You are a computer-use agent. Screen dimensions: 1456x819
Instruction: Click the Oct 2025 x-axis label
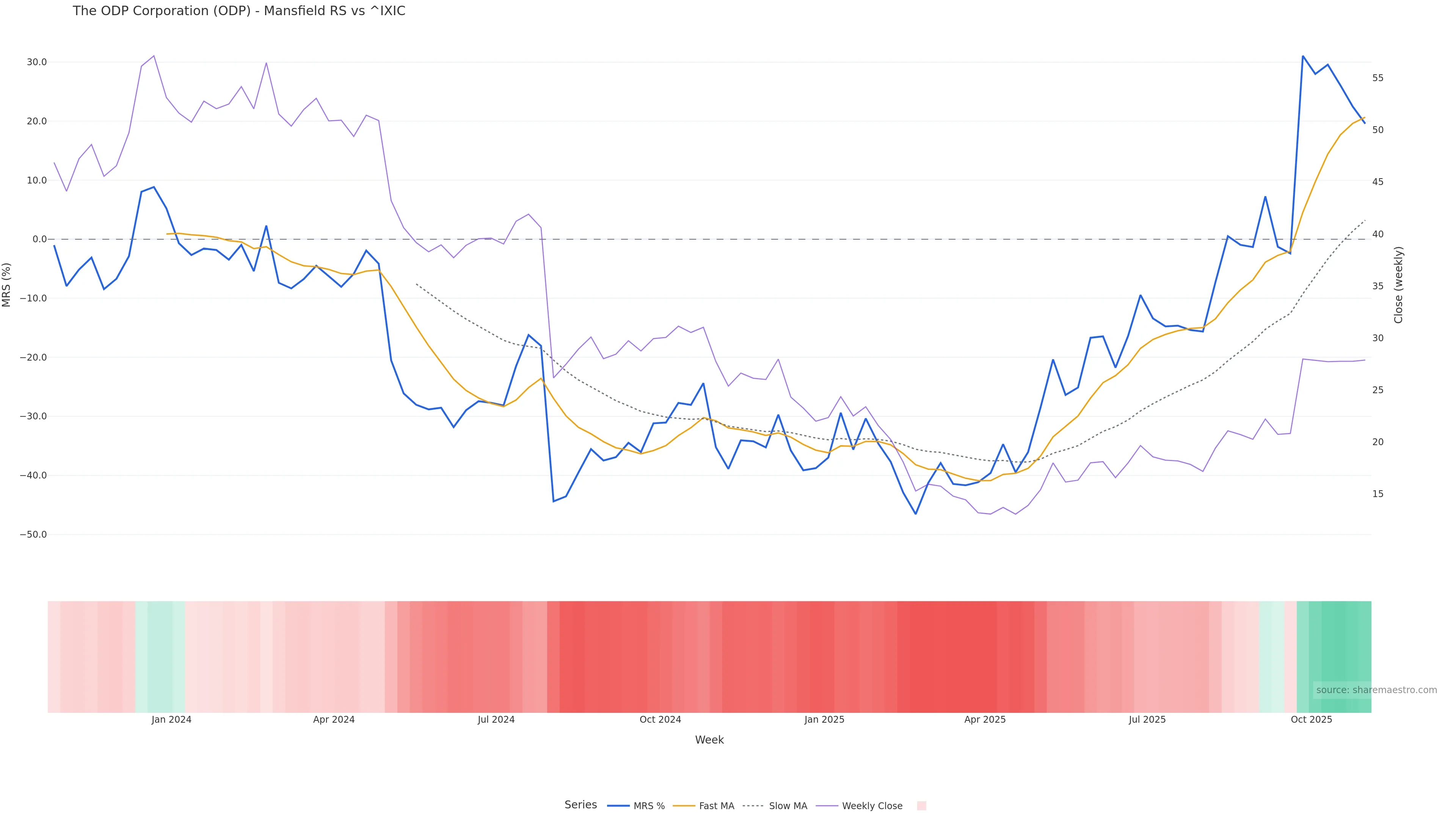tap(1311, 720)
